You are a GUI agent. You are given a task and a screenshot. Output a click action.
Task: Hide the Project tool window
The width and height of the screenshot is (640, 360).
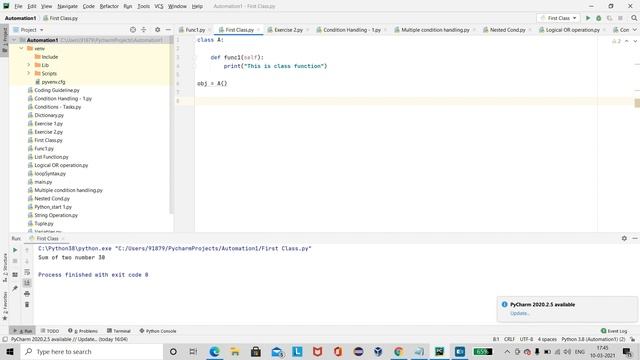(x=168, y=30)
